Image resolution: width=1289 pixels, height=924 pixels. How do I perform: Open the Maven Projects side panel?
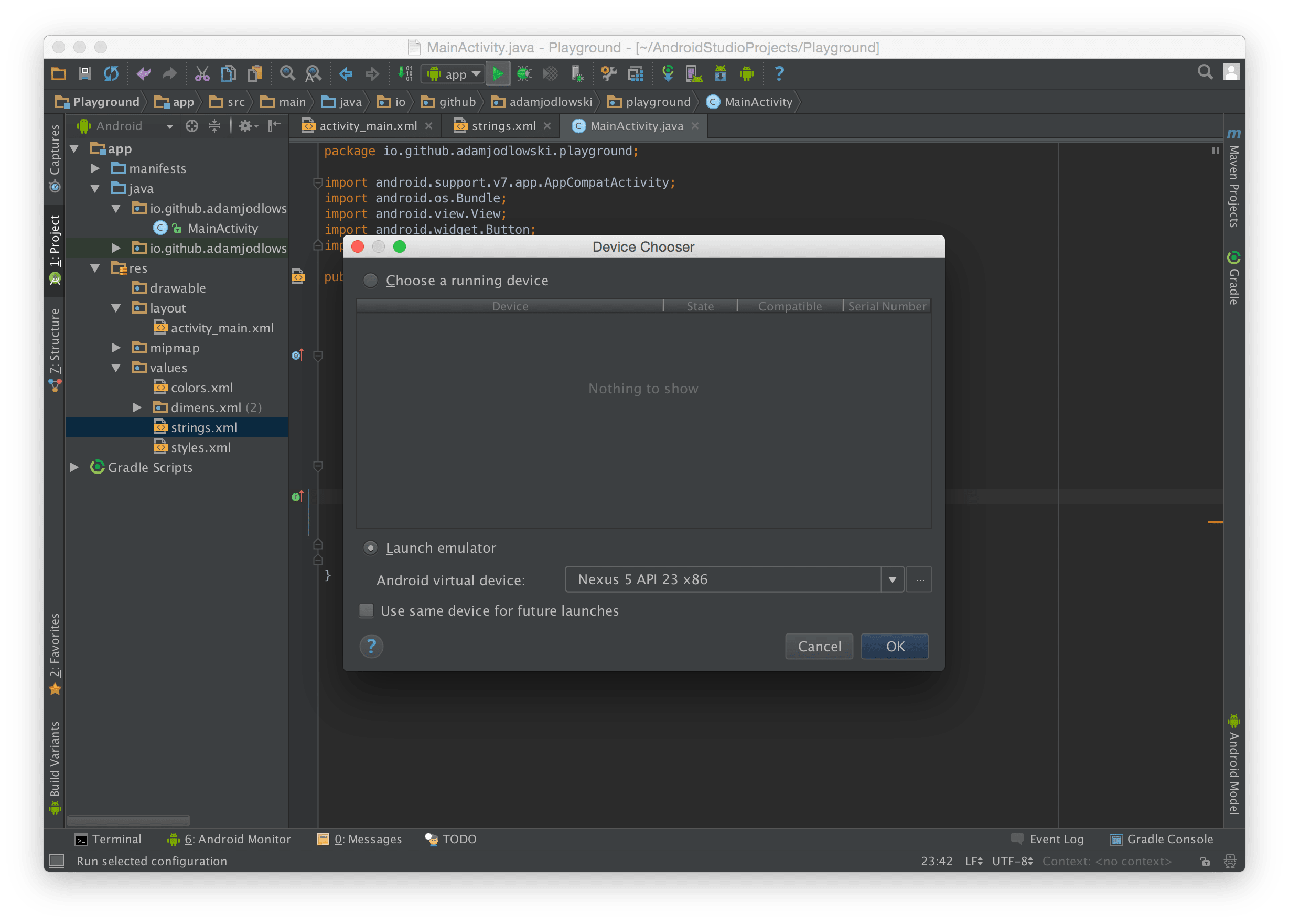1233,178
